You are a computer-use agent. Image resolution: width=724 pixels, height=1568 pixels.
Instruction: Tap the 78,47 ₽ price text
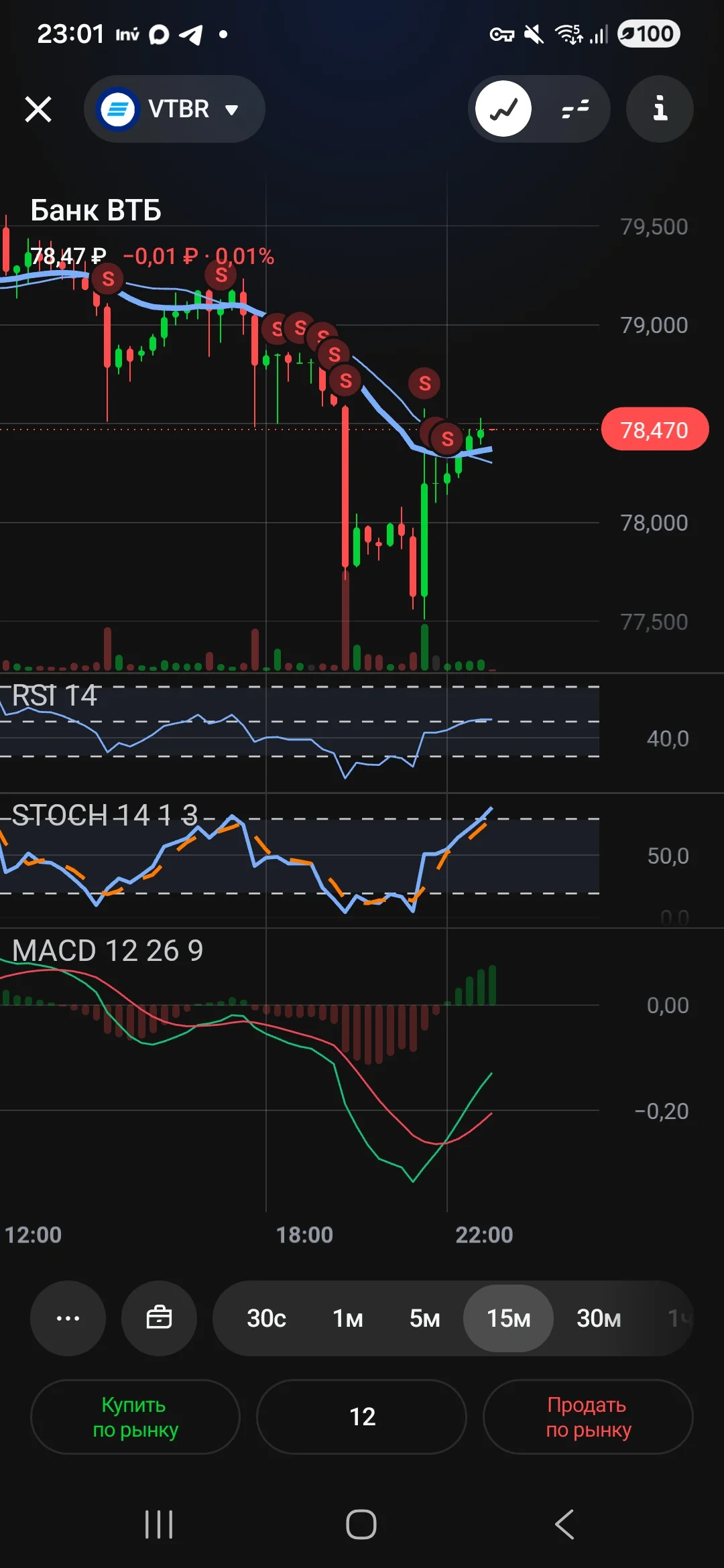(x=68, y=256)
